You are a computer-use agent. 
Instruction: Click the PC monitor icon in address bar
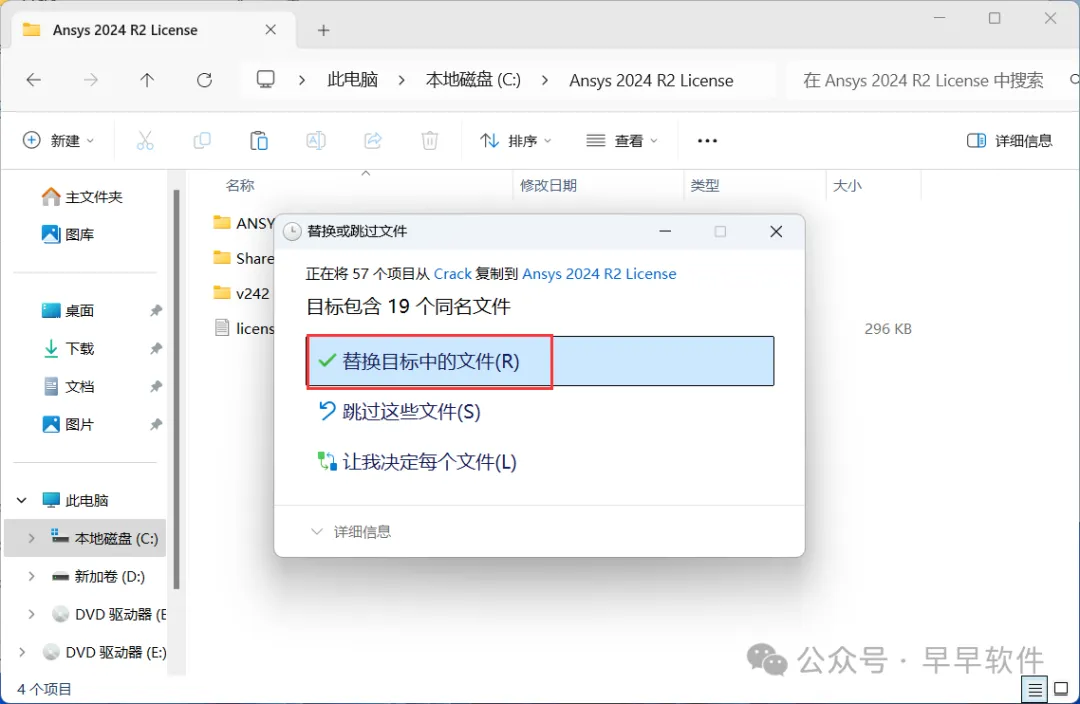pos(265,80)
